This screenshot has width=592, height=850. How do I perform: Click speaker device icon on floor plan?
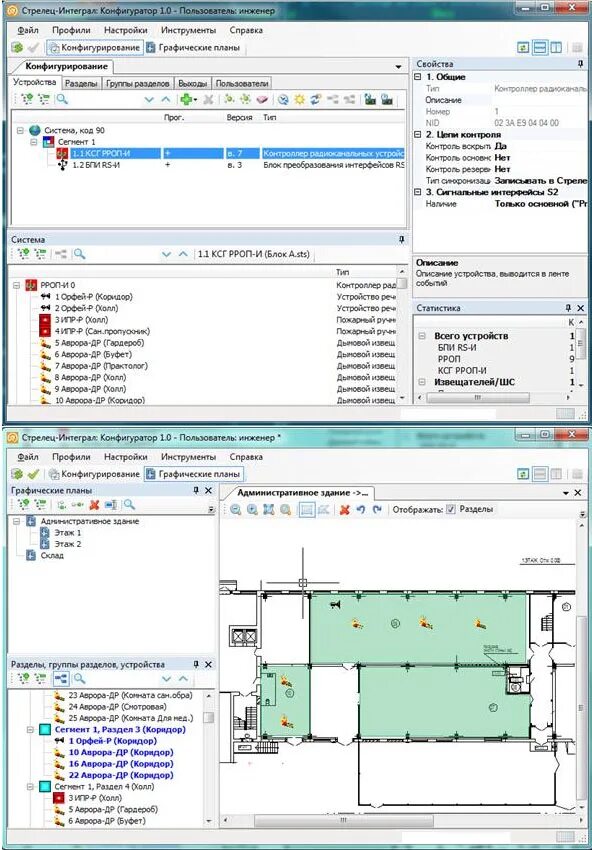tap(336, 604)
